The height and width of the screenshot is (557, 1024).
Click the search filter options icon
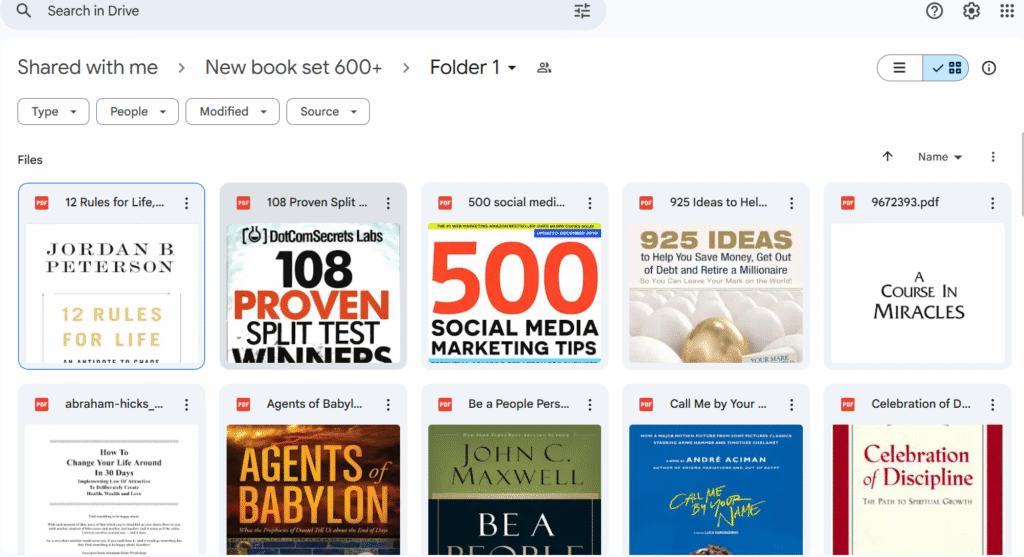tap(582, 11)
